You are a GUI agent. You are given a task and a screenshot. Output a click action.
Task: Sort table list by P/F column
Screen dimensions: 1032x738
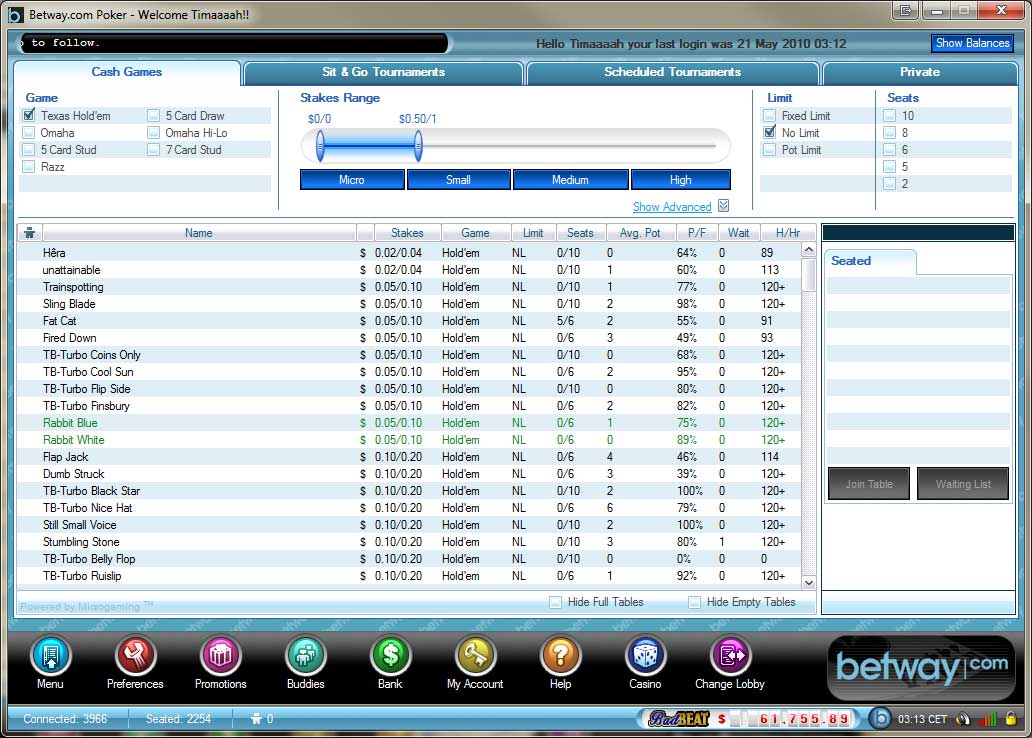click(x=697, y=233)
